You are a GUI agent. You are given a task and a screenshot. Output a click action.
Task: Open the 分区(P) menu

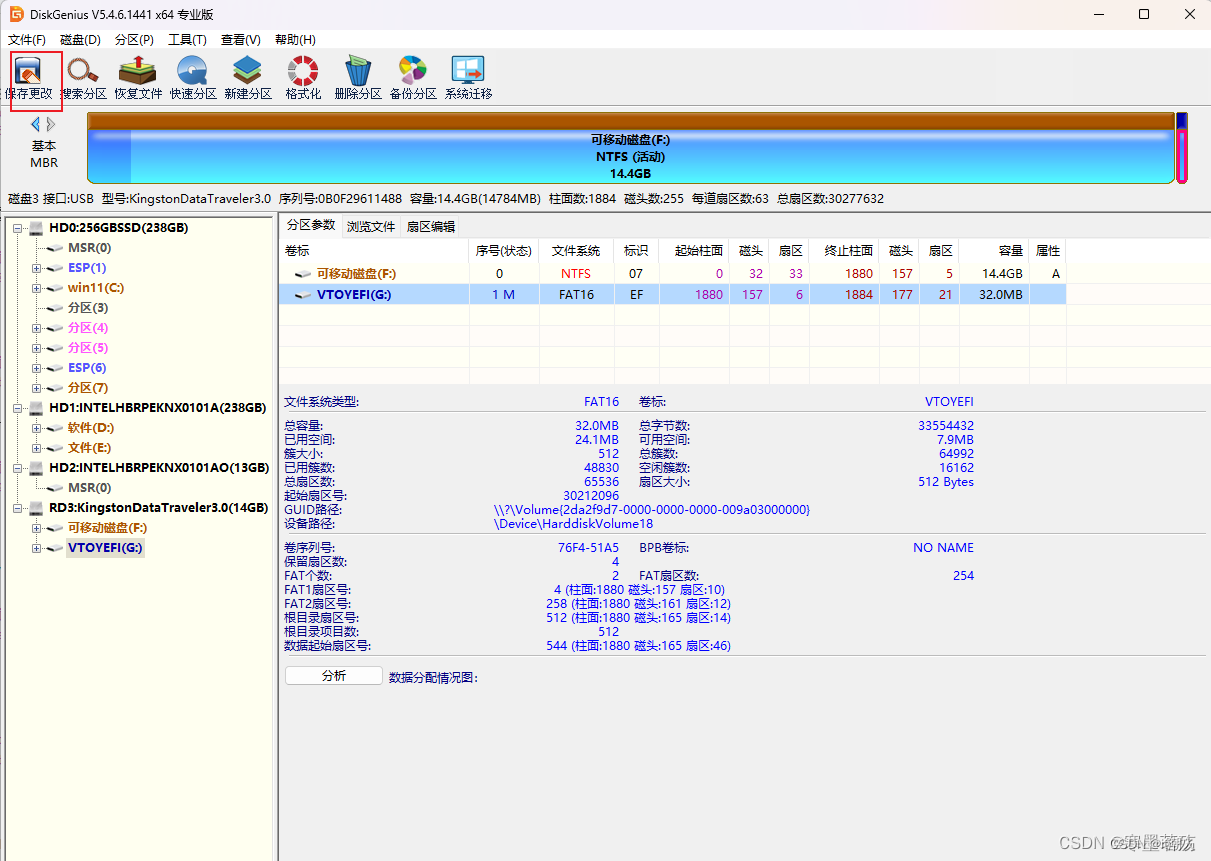tap(134, 40)
